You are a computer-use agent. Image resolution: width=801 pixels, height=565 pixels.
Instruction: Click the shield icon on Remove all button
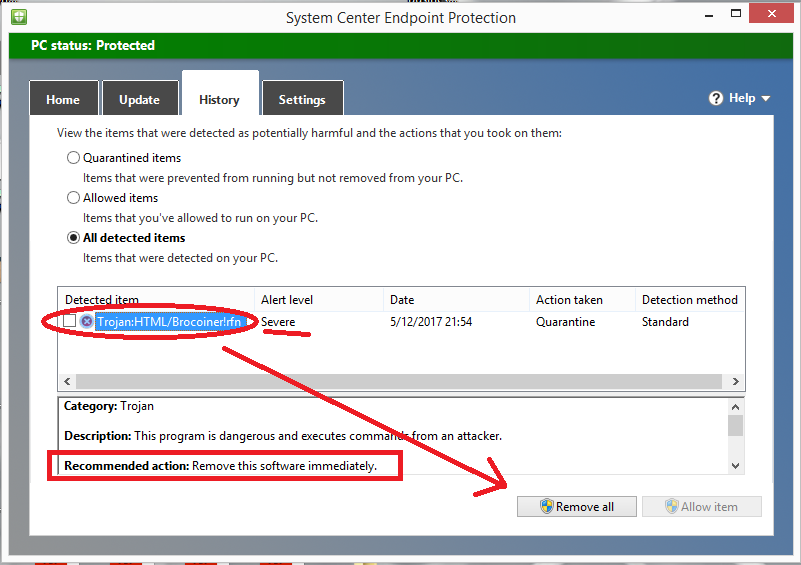(547, 506)
